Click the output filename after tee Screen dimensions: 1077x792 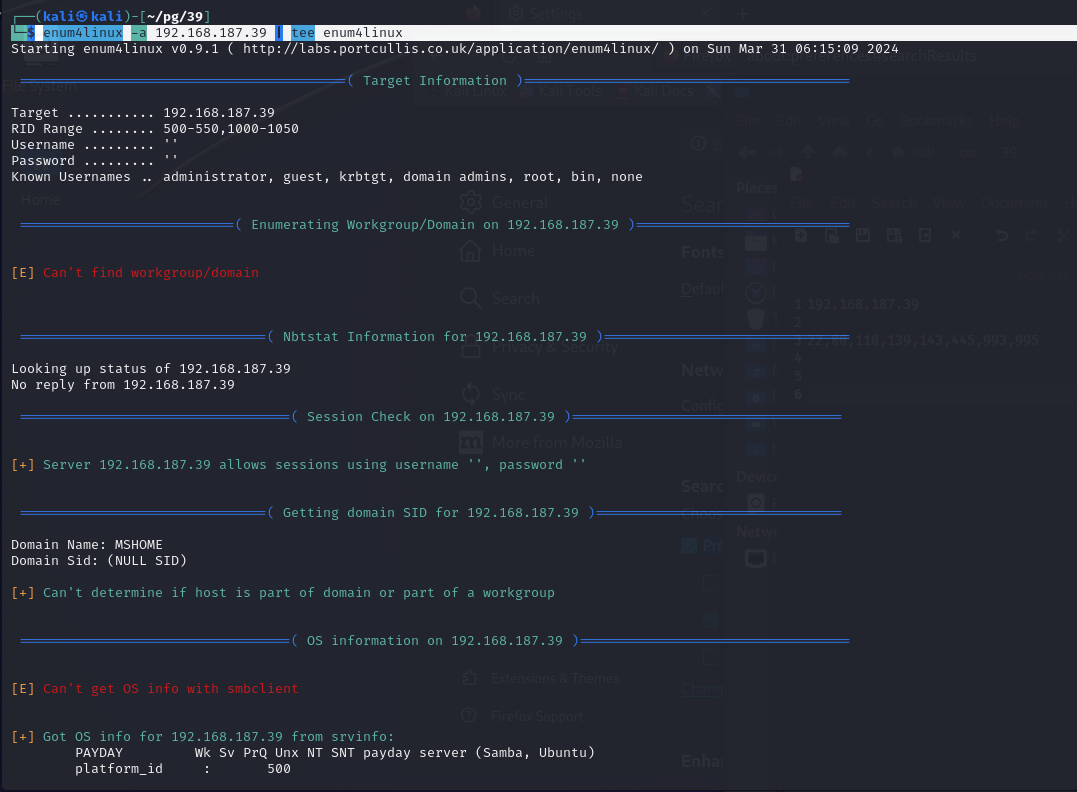click(x=363, y=32)
